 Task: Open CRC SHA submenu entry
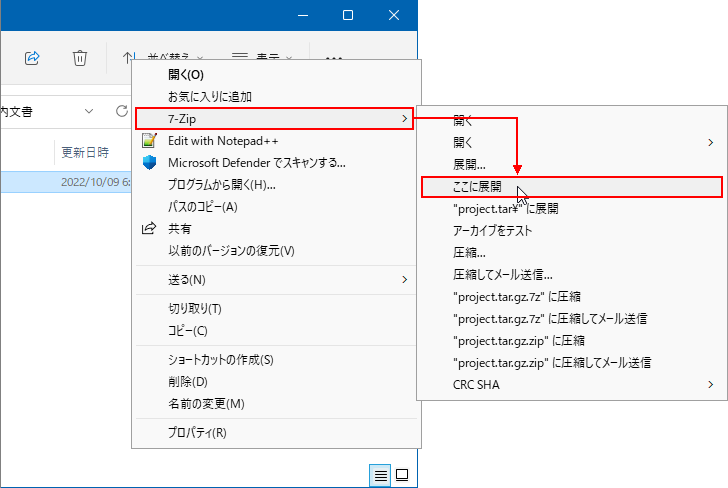(572, 384)
